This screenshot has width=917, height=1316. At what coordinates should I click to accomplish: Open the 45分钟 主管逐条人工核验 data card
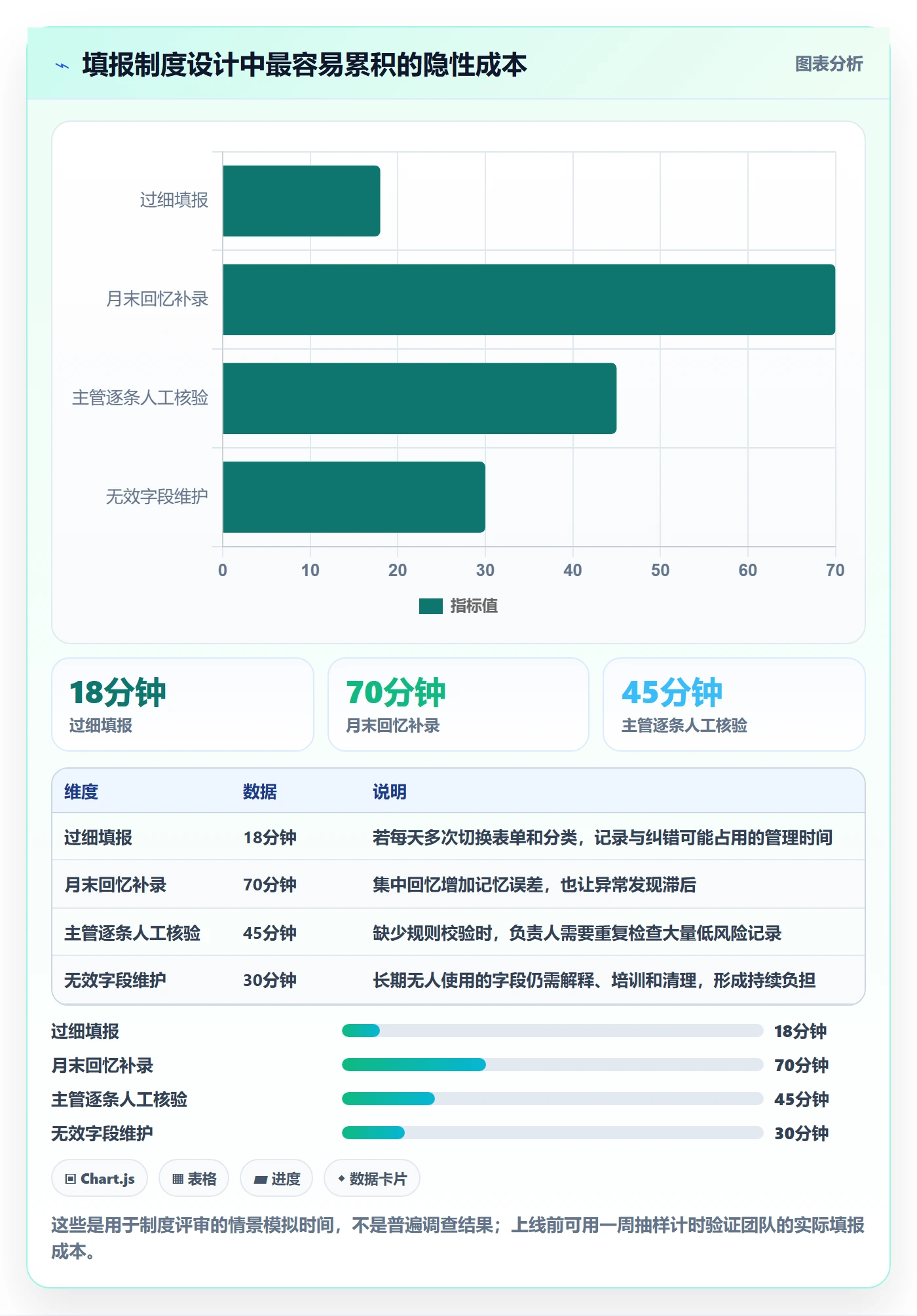coord(734,704)
